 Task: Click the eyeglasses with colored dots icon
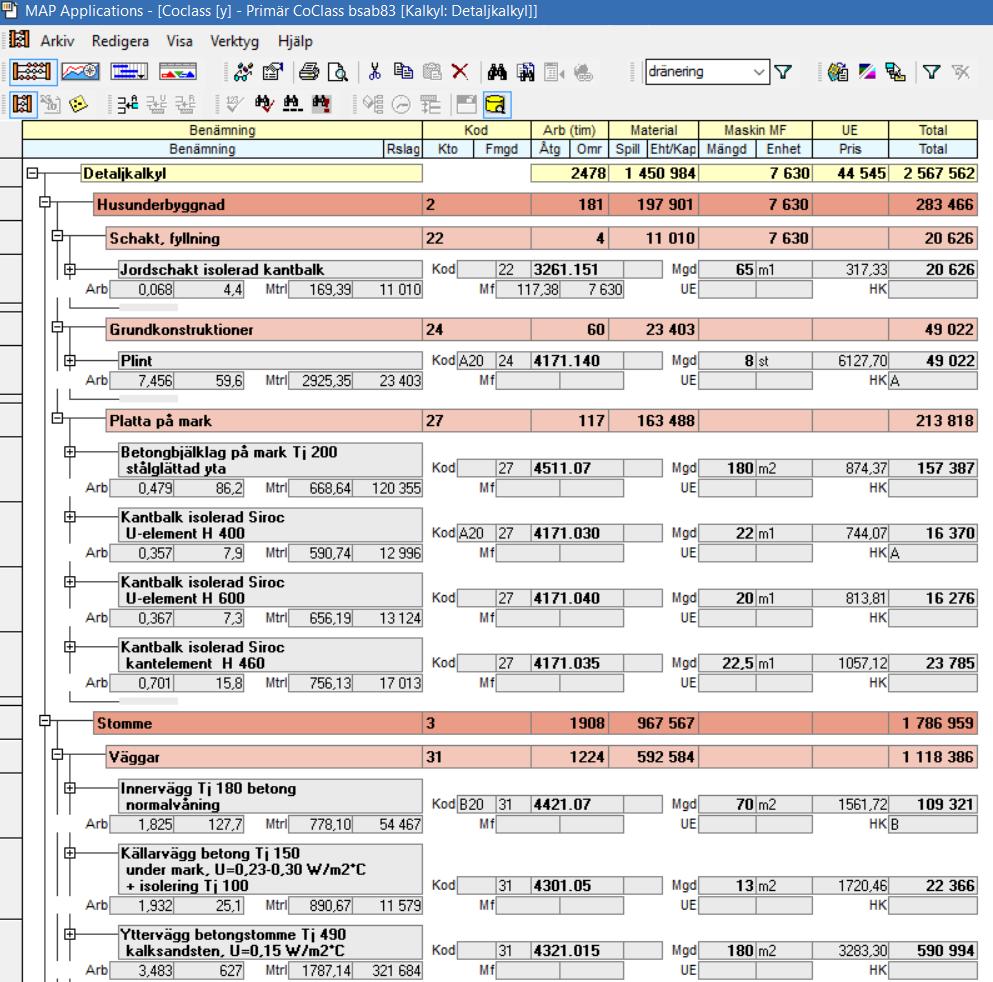pos(243,72)
